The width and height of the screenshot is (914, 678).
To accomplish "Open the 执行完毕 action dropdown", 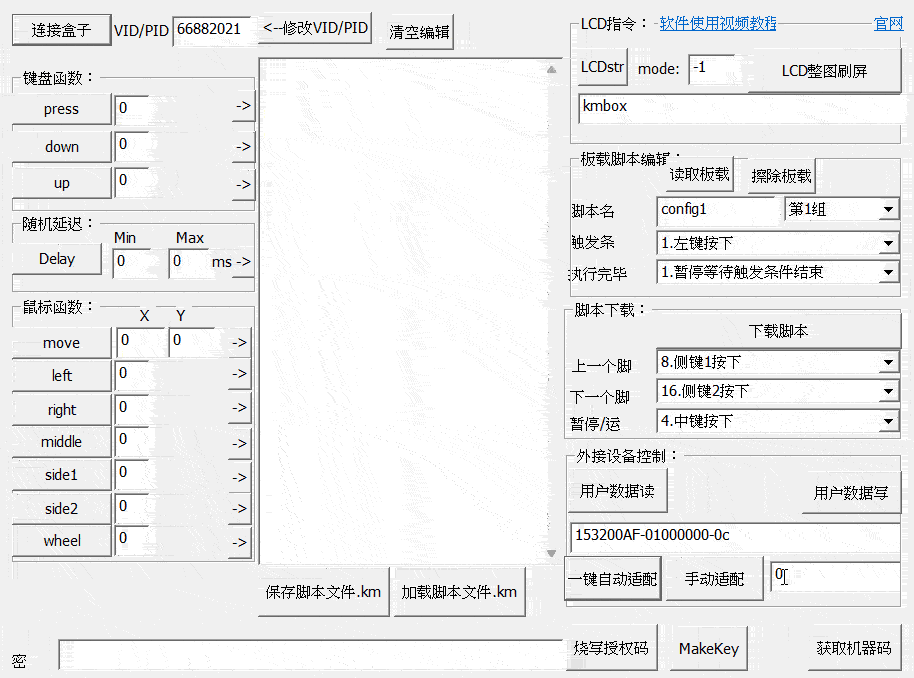I will pos(889,272).
